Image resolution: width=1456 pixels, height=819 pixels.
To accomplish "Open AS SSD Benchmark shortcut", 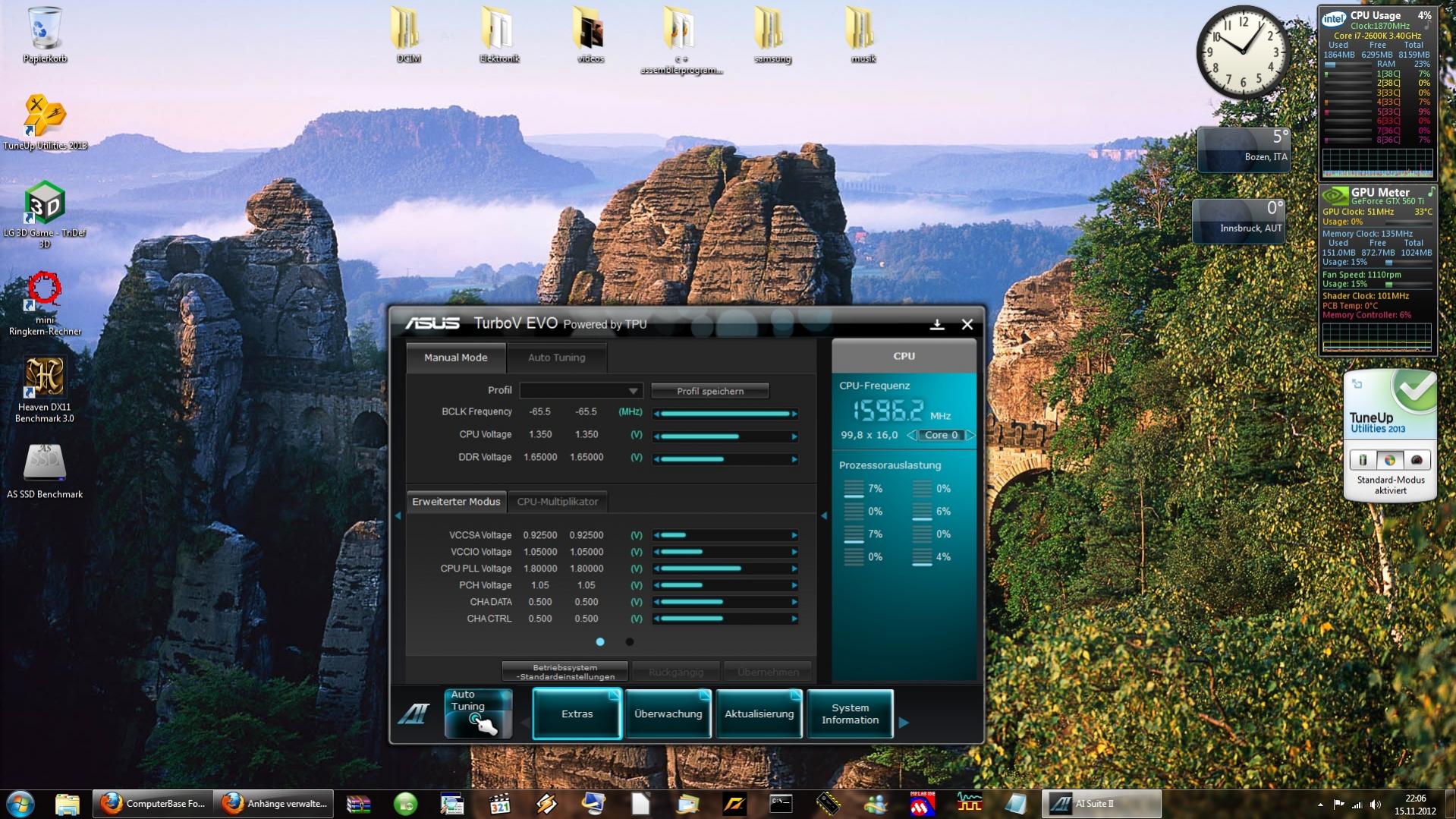I will coord(45,472).
